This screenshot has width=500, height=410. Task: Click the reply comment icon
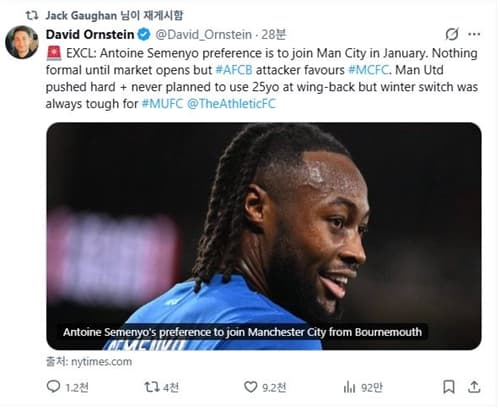coord(53,387)
